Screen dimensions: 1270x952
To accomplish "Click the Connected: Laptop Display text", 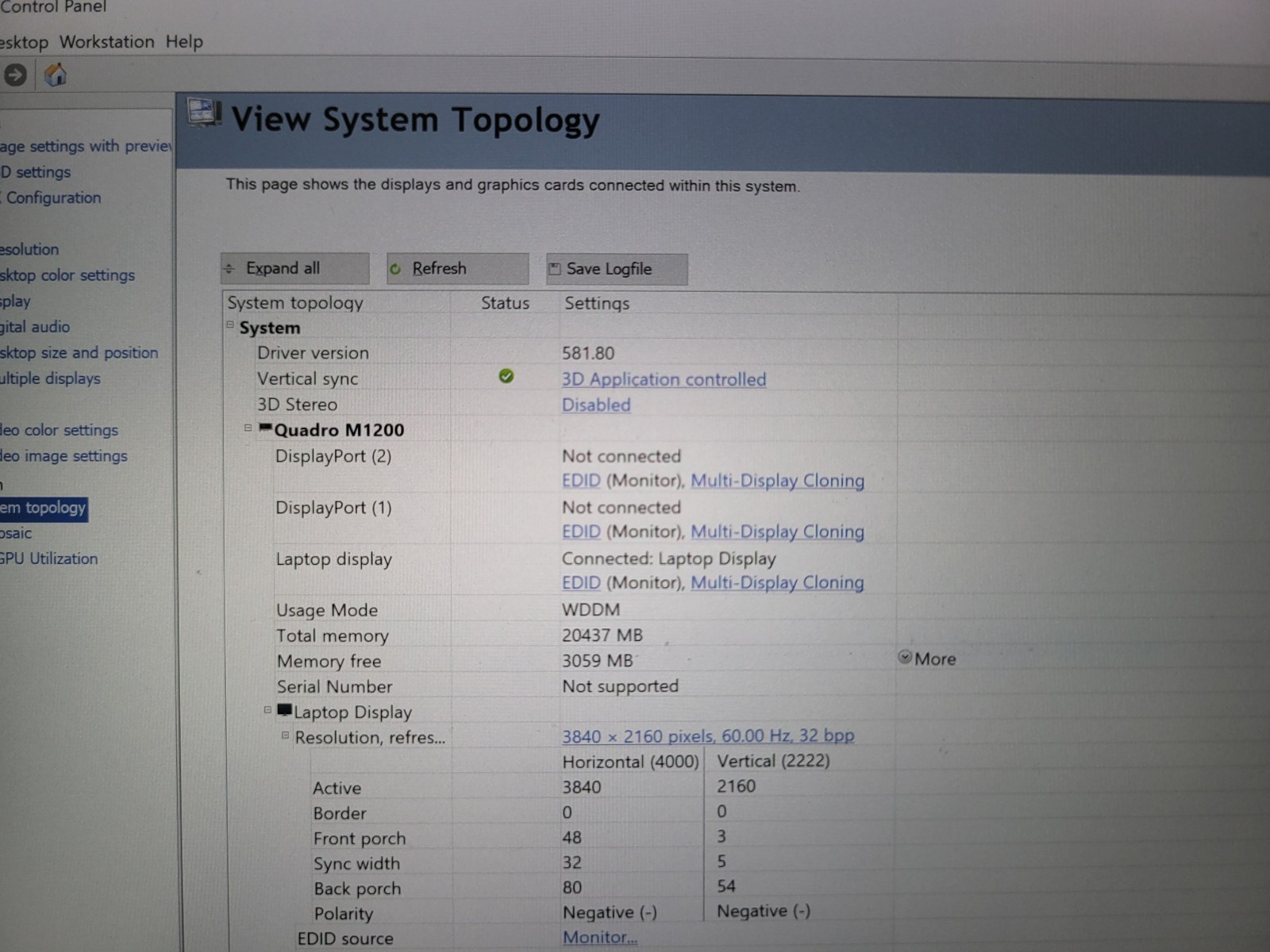I will click(669, 559).
